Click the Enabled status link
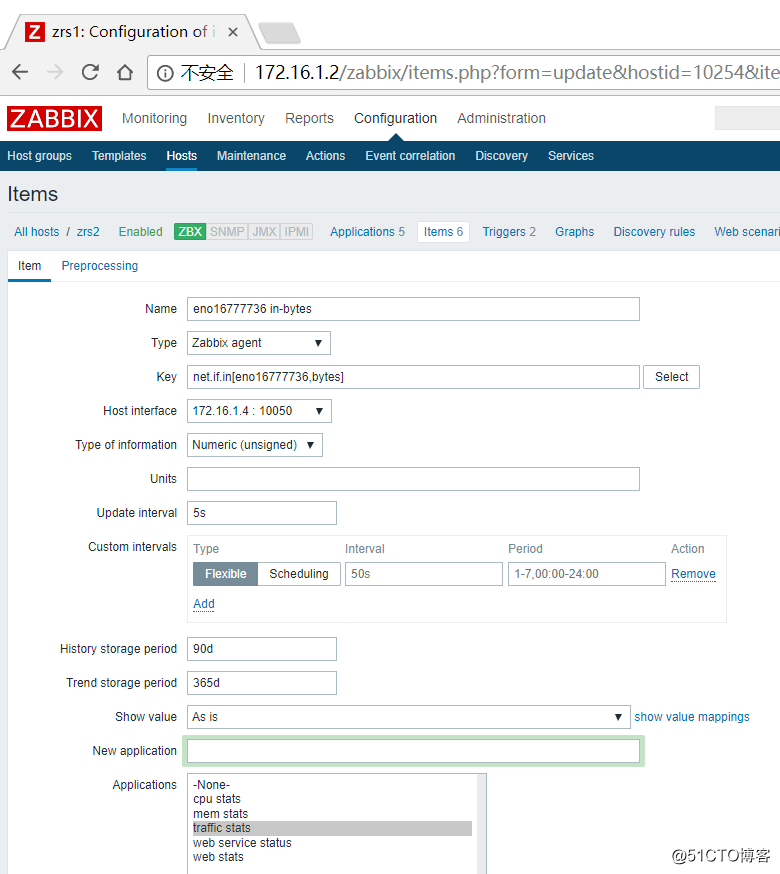The image size is (780, 874). (141, 232)
